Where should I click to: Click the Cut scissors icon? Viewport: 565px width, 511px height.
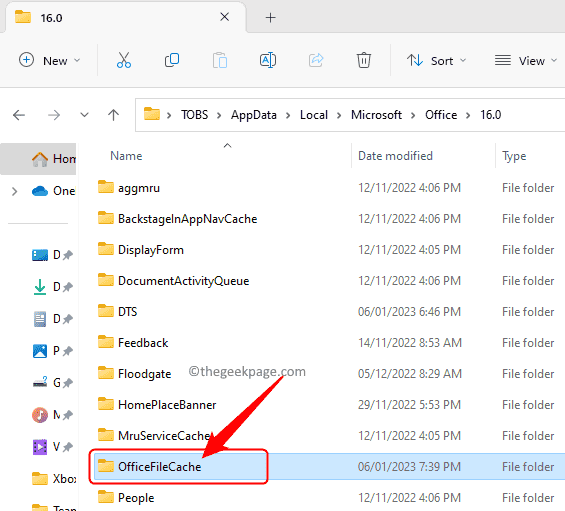(124, 60)
